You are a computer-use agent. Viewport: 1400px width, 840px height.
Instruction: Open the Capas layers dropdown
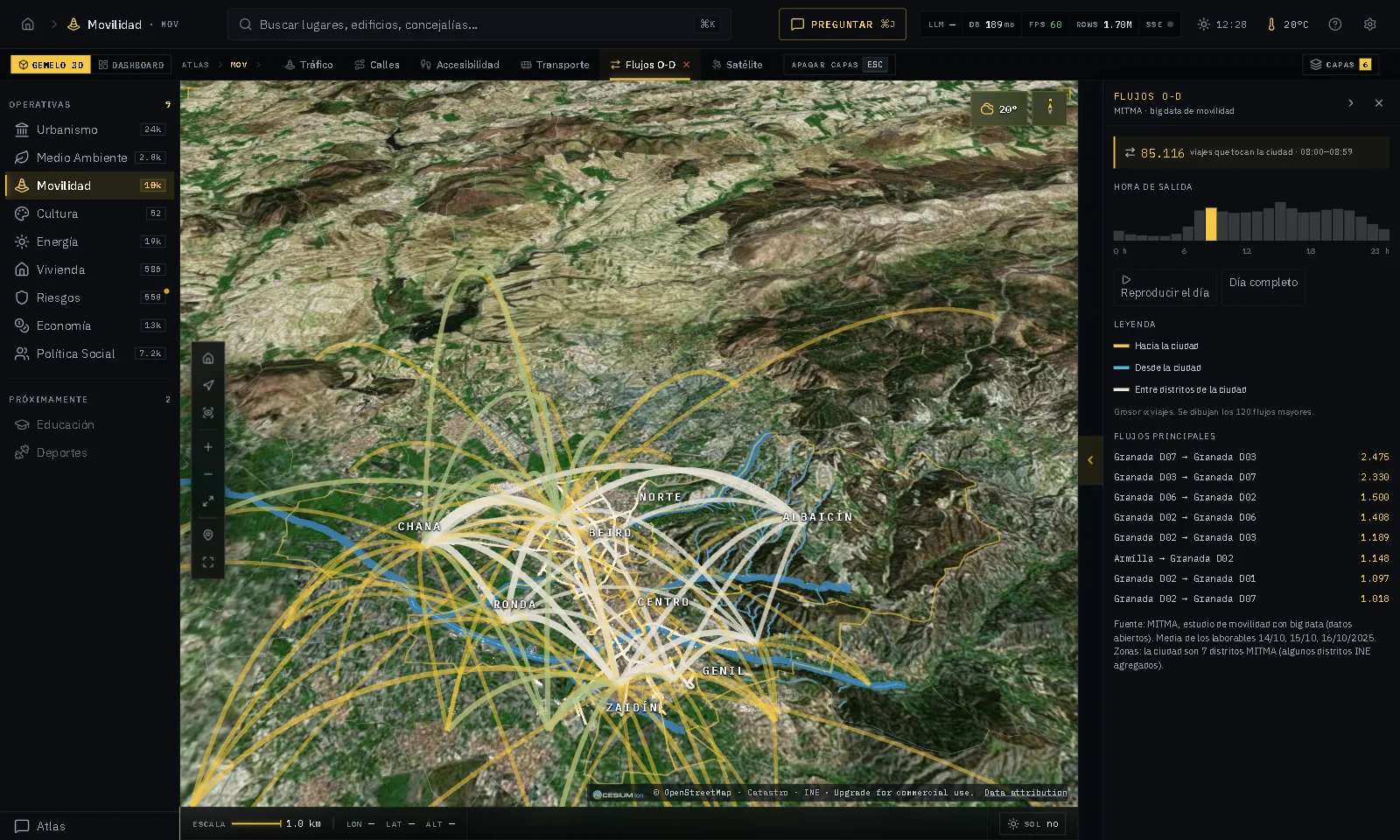pos(1340,65)
